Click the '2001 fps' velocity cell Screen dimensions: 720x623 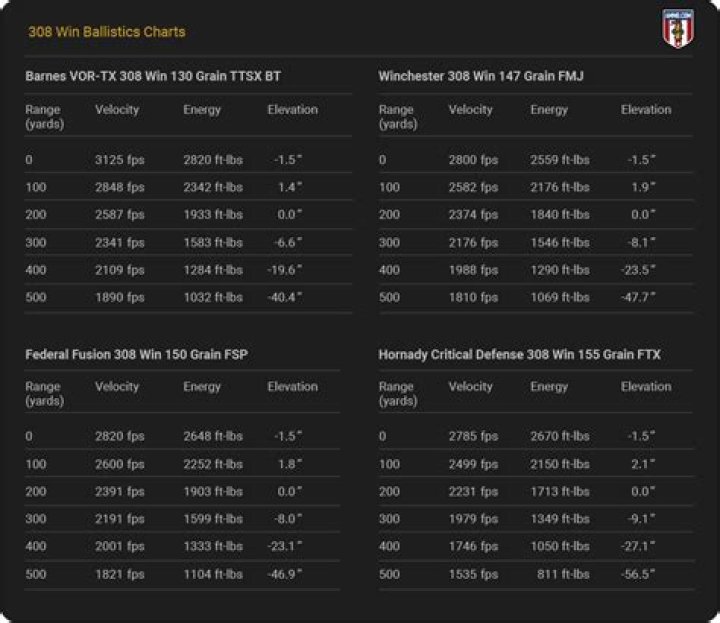click(x=120, y=546)
